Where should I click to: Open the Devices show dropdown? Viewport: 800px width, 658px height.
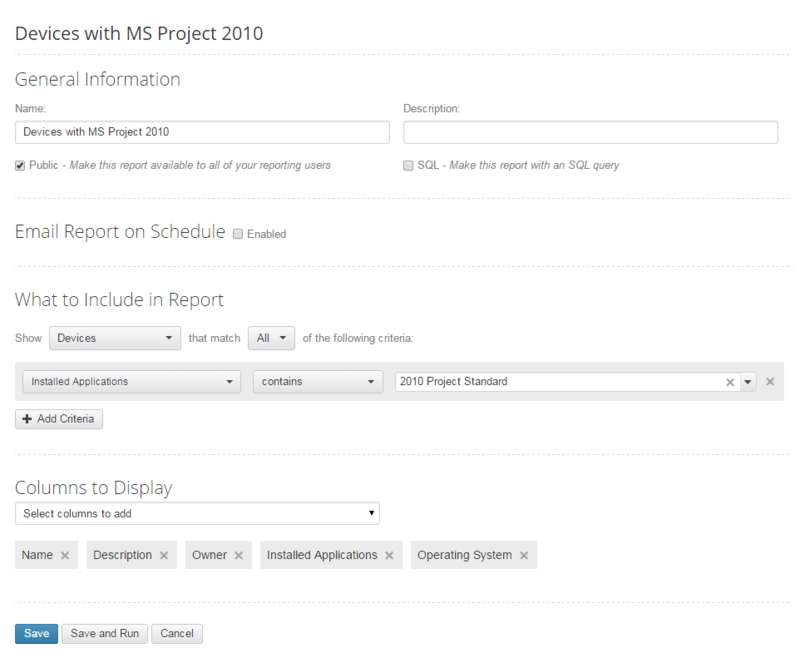pyautogui.click(x=114, y=338)
